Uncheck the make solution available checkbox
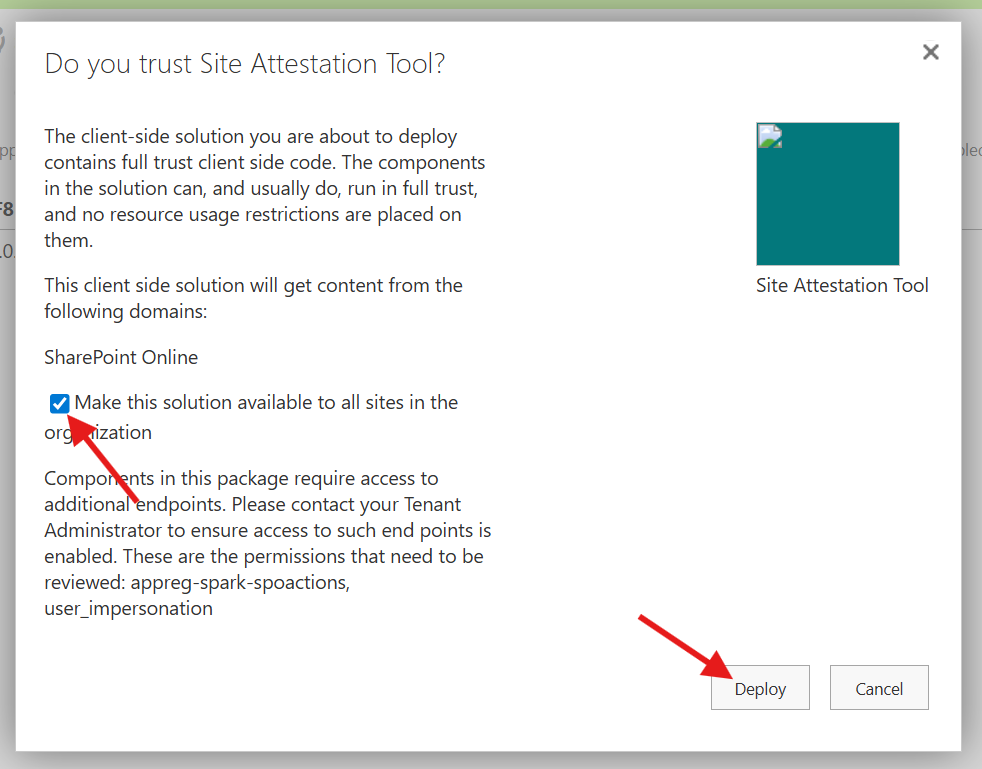Screen dimensions: 982x769 click(60, 403)
